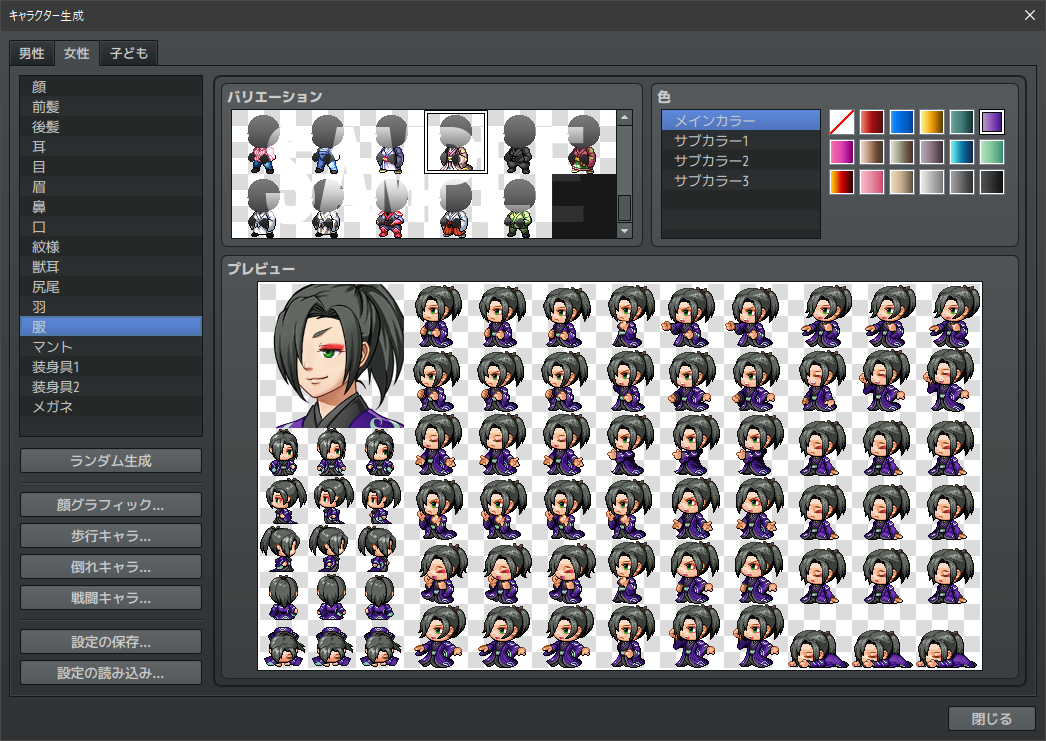
Task: Click the no-color red slash swatch
Action: click(842, 122)
